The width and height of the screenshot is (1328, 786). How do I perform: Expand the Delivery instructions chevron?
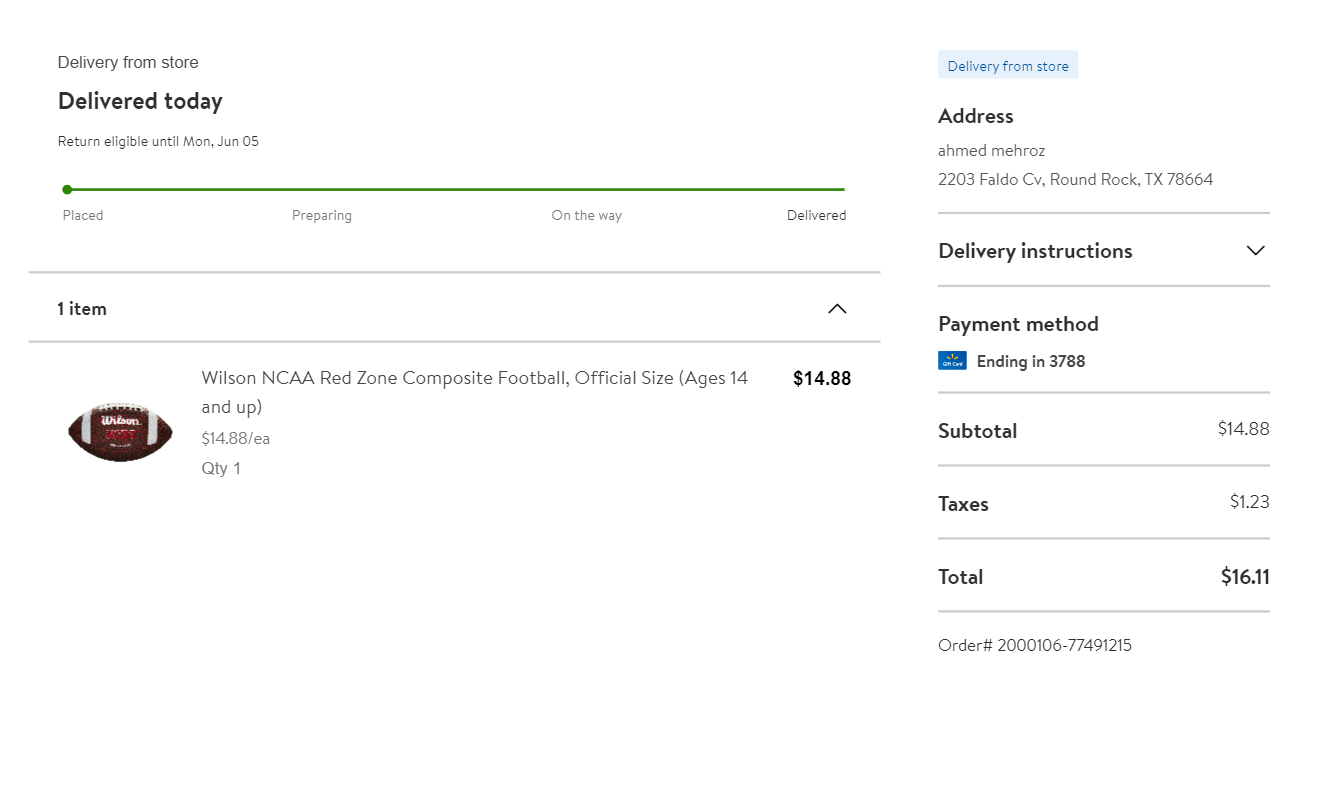[x=1256, y=251]
